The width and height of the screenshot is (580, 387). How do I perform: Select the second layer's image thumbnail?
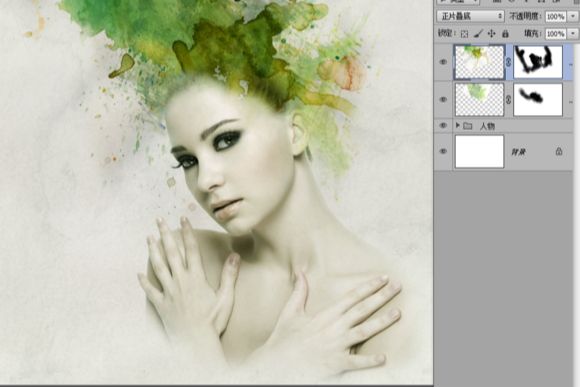point(479,100)
